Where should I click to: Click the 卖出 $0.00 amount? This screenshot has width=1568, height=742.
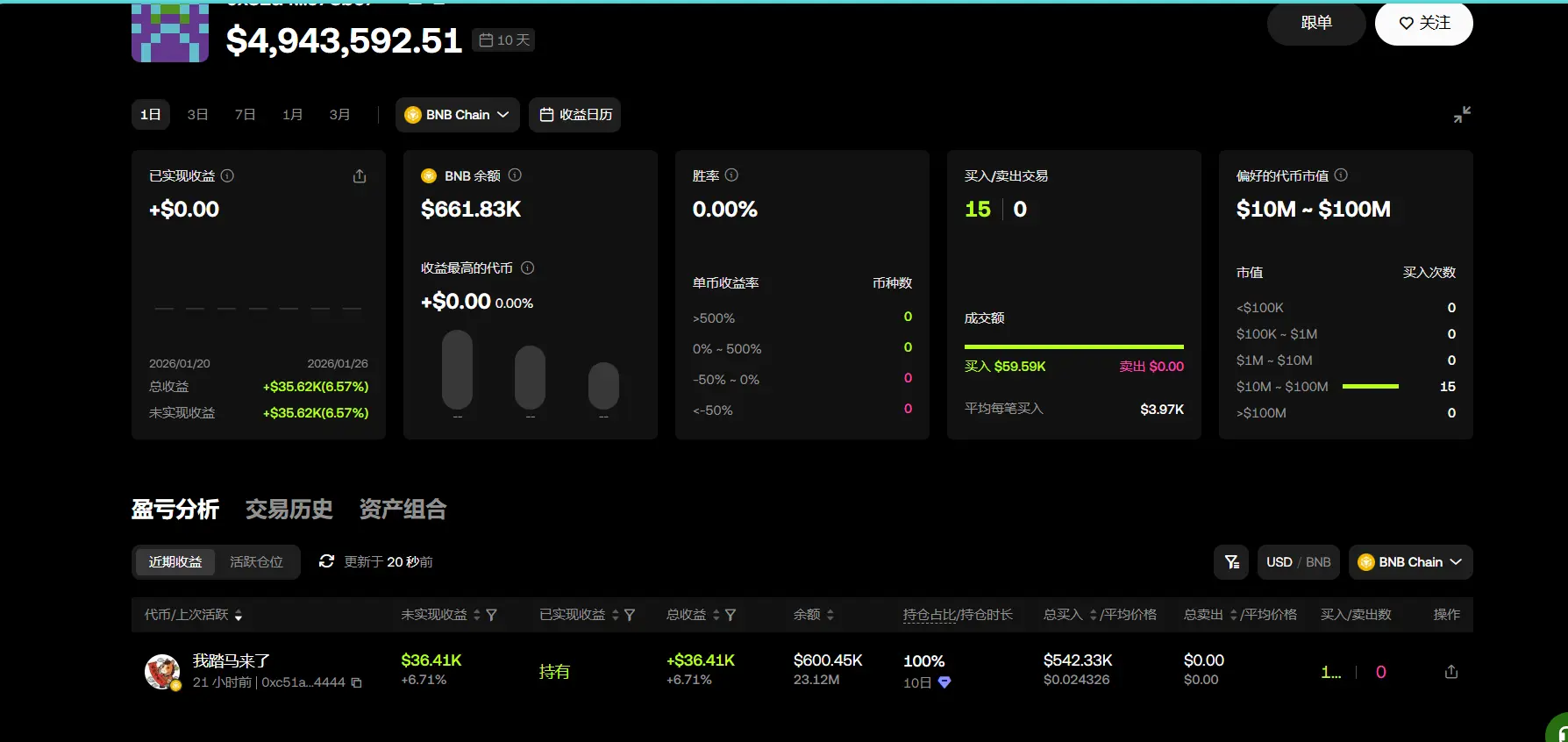(x=1151, y=367)
